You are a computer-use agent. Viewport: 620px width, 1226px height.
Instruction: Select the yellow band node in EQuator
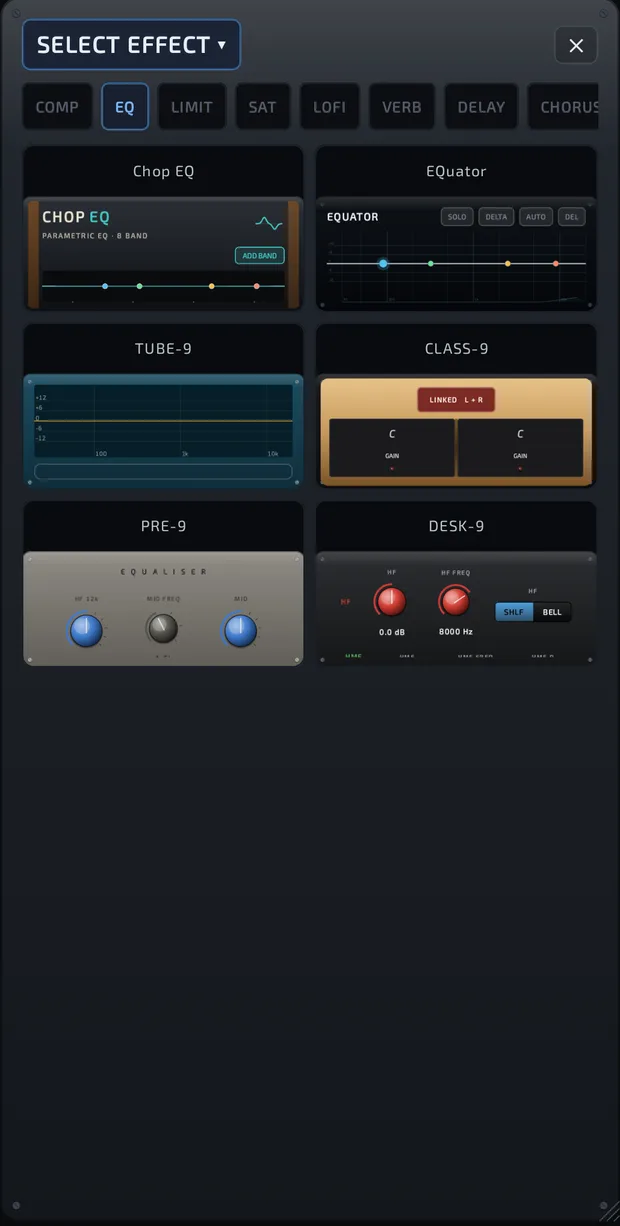click(508, 264)
